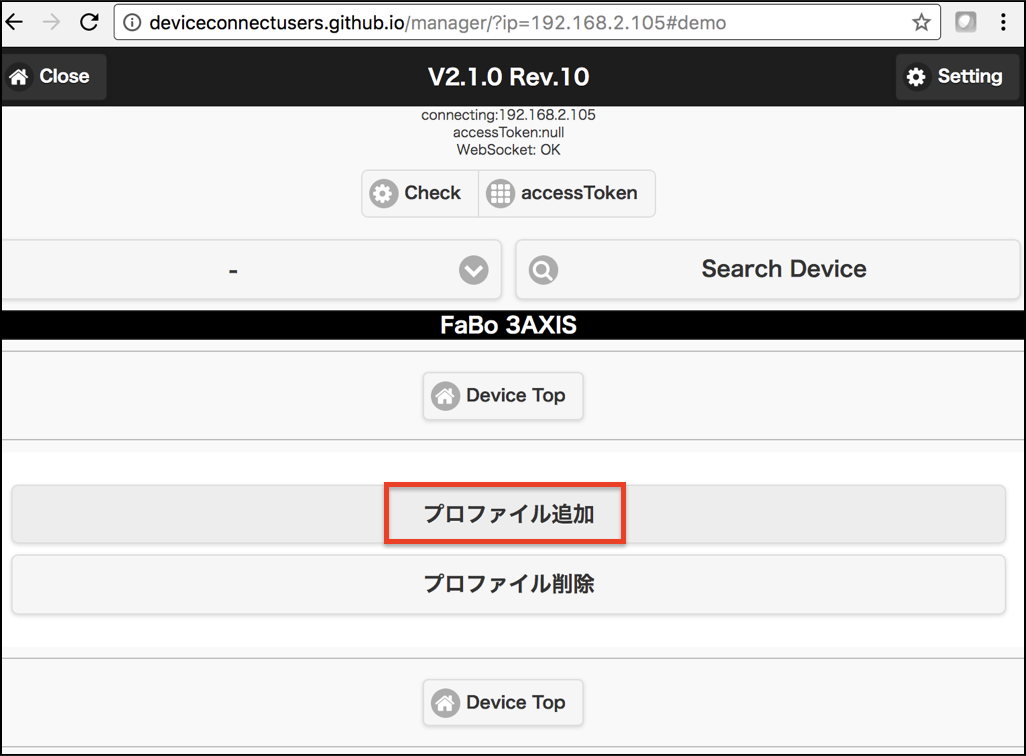Select プロファイル削除 to delete a profile
Viewport: 1026px width, 756px height.
point(508,584)
